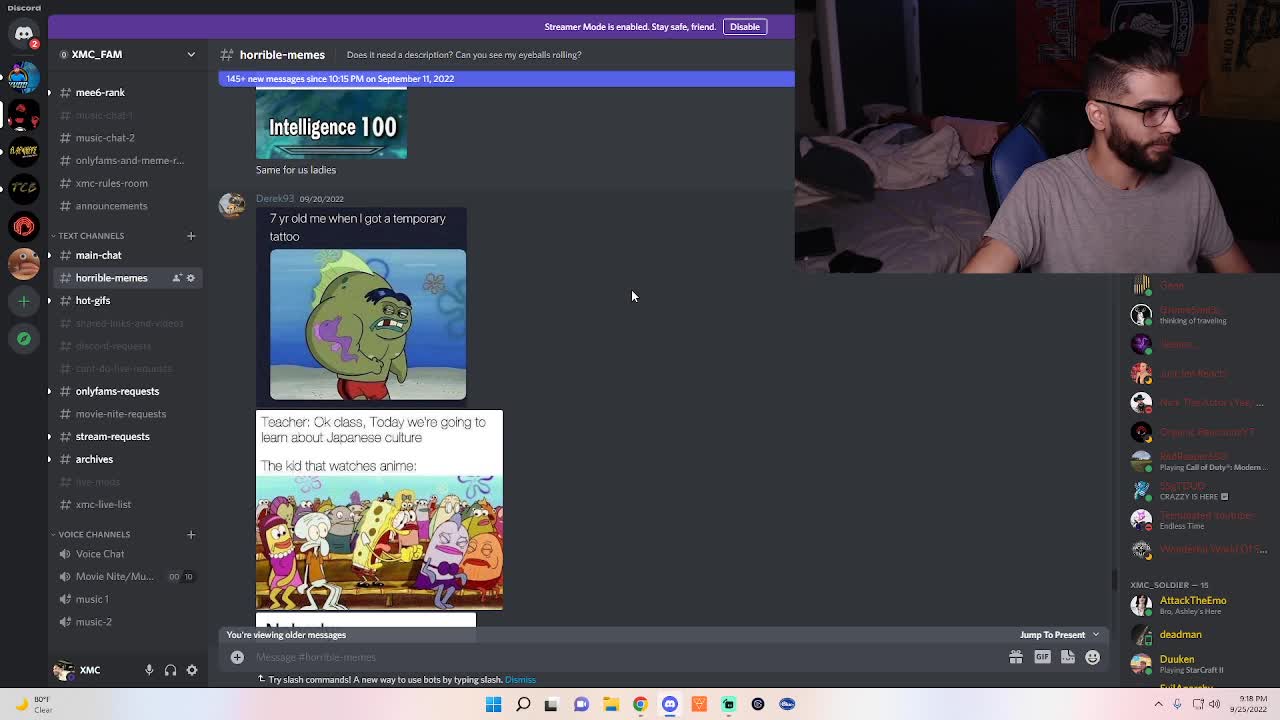1280x720 pixels.
Task: Join the Voice Chat voice channel
Action: point(128,554)
